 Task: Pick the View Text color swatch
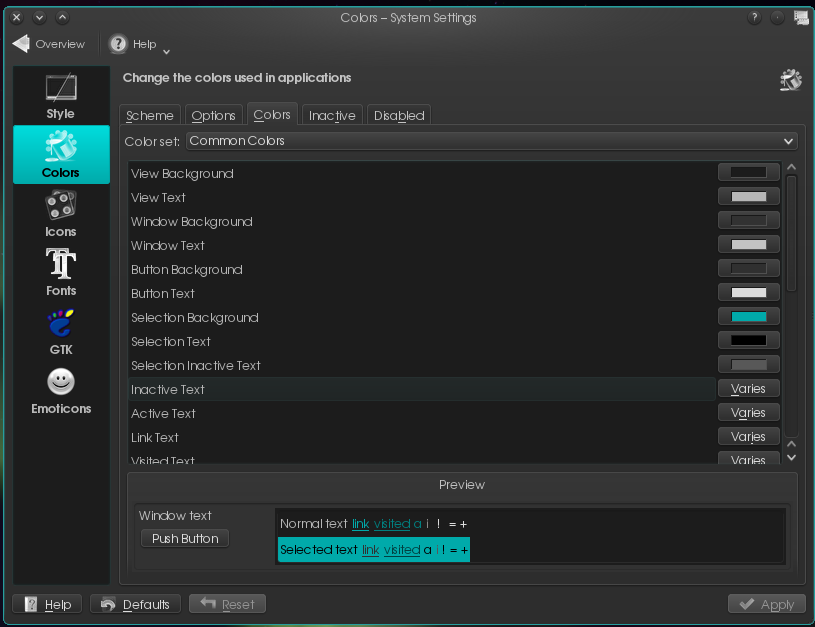[748, 197]
